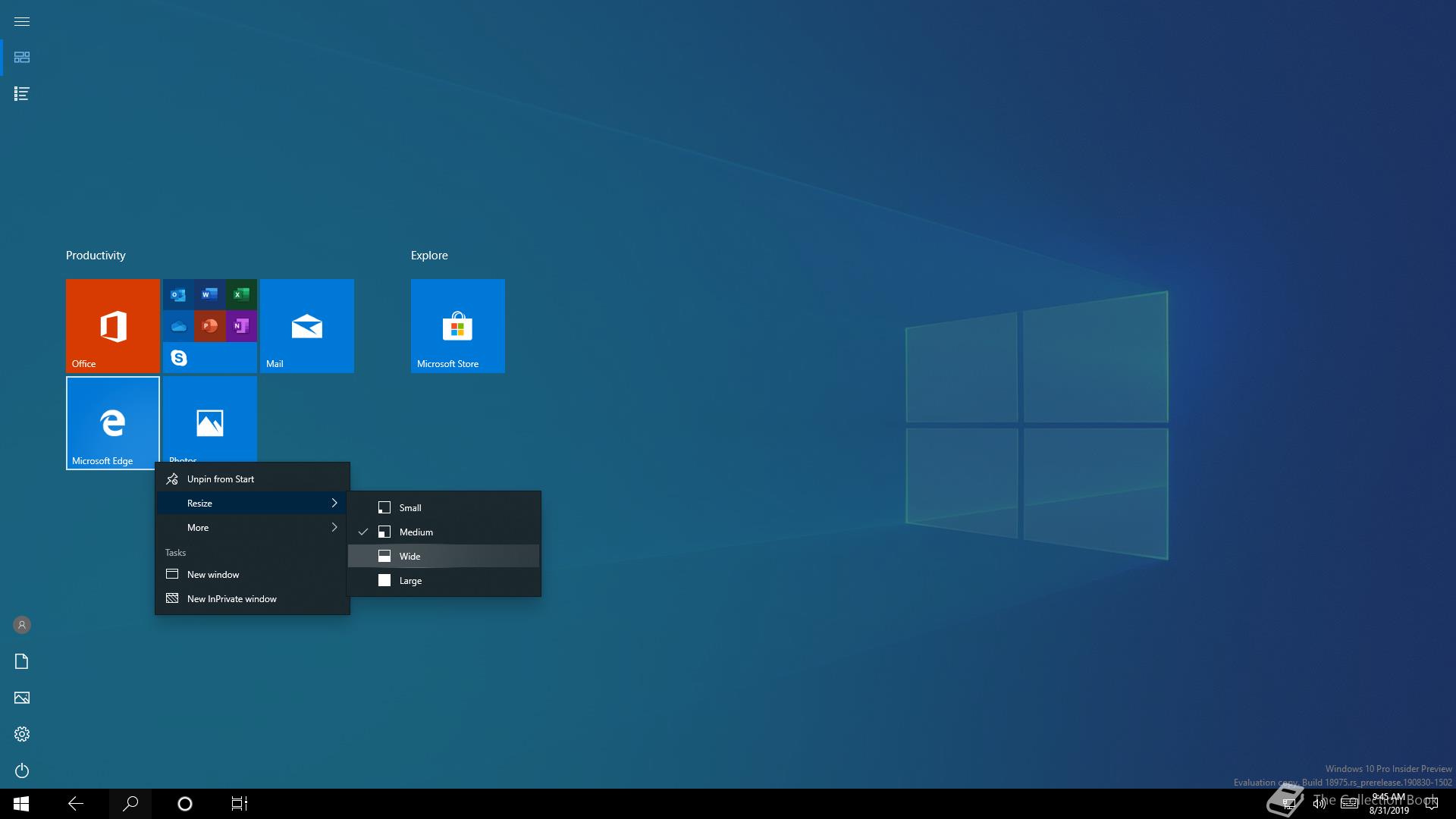Open the Start hamburger menu
Viewport: 1456px width, 819px height.
tap(22, 21)
